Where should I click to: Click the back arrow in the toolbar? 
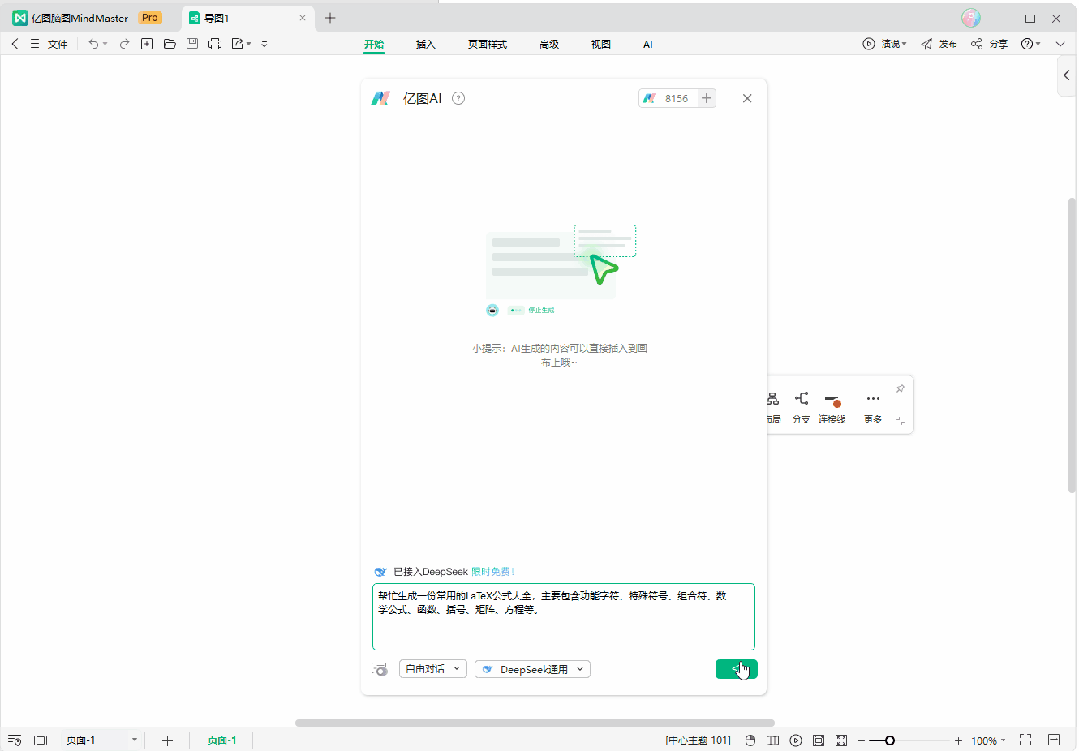[x=15, y=44]
